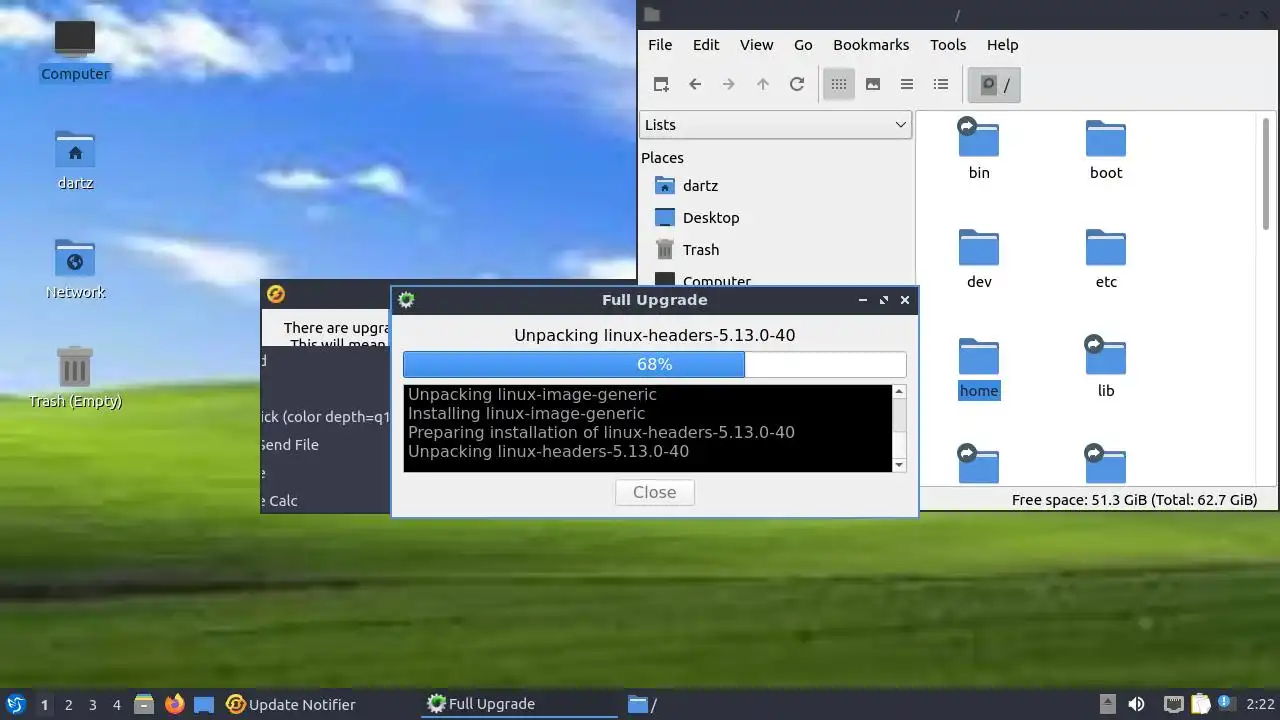Open Computer desktop icon
Viewport: 1280px width, 720px height.
75,50
